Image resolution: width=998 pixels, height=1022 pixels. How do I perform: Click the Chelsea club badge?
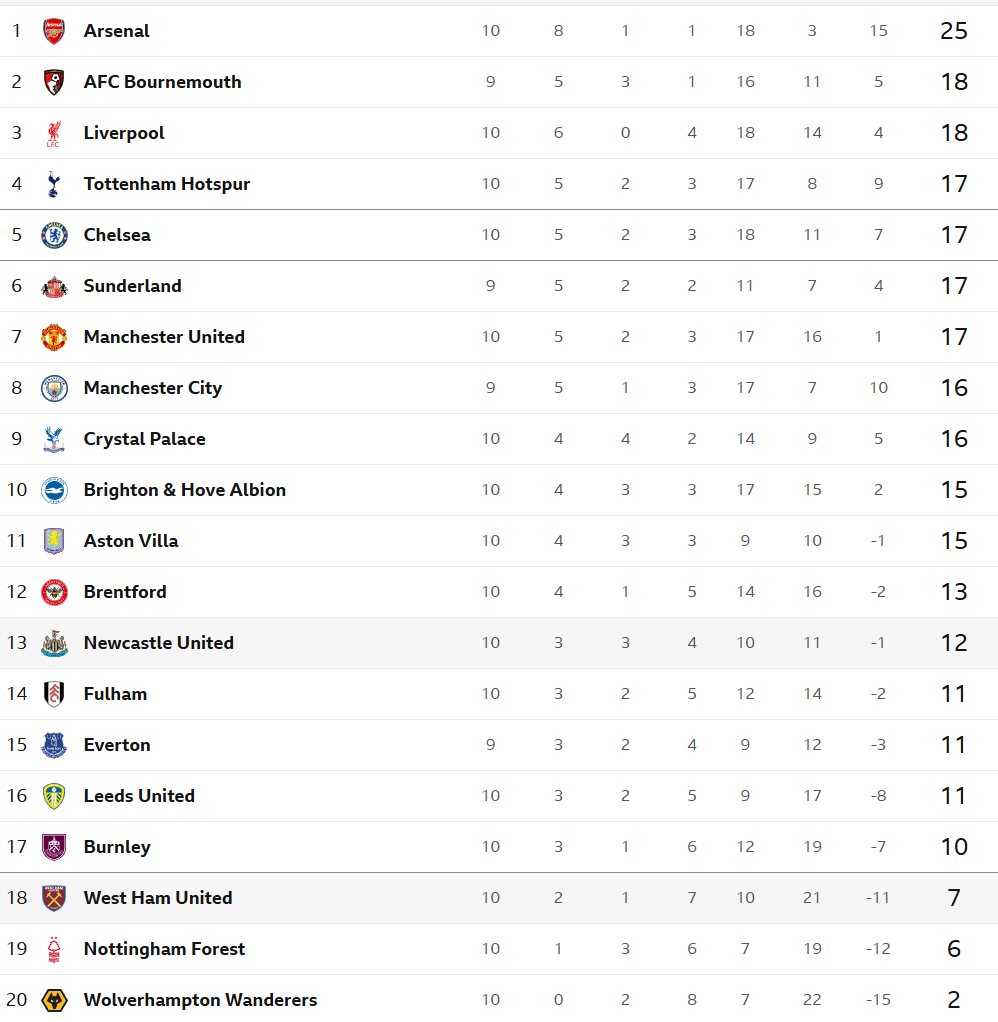(54, 235)
